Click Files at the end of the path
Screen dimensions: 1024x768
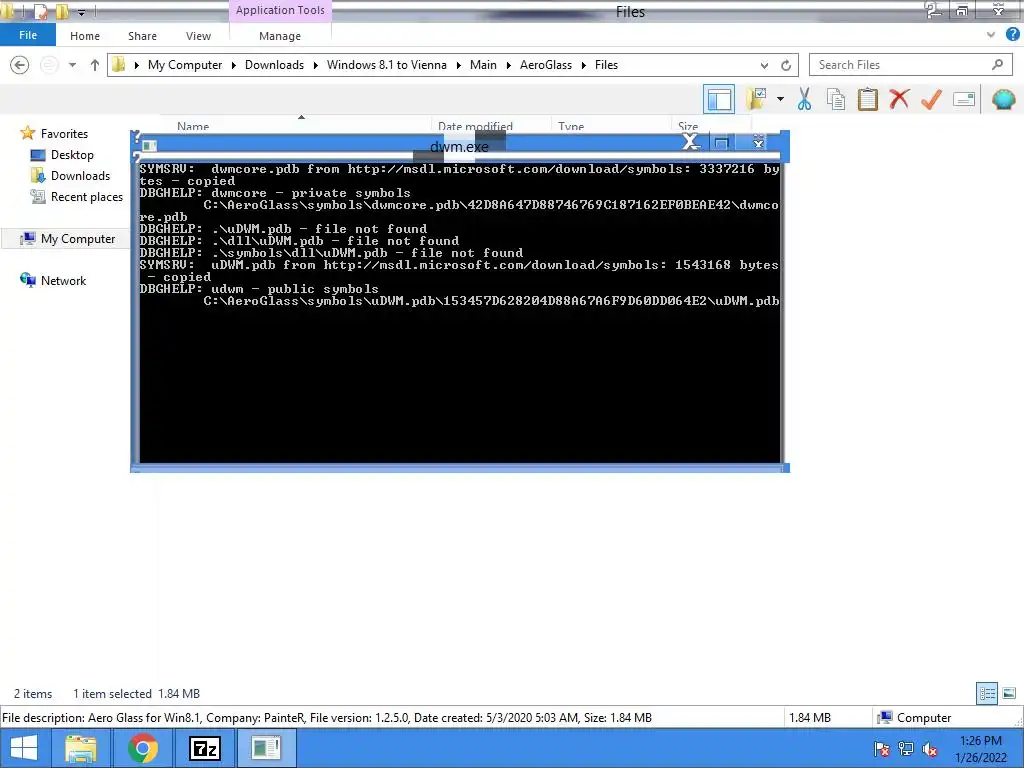tap(606, 65)
